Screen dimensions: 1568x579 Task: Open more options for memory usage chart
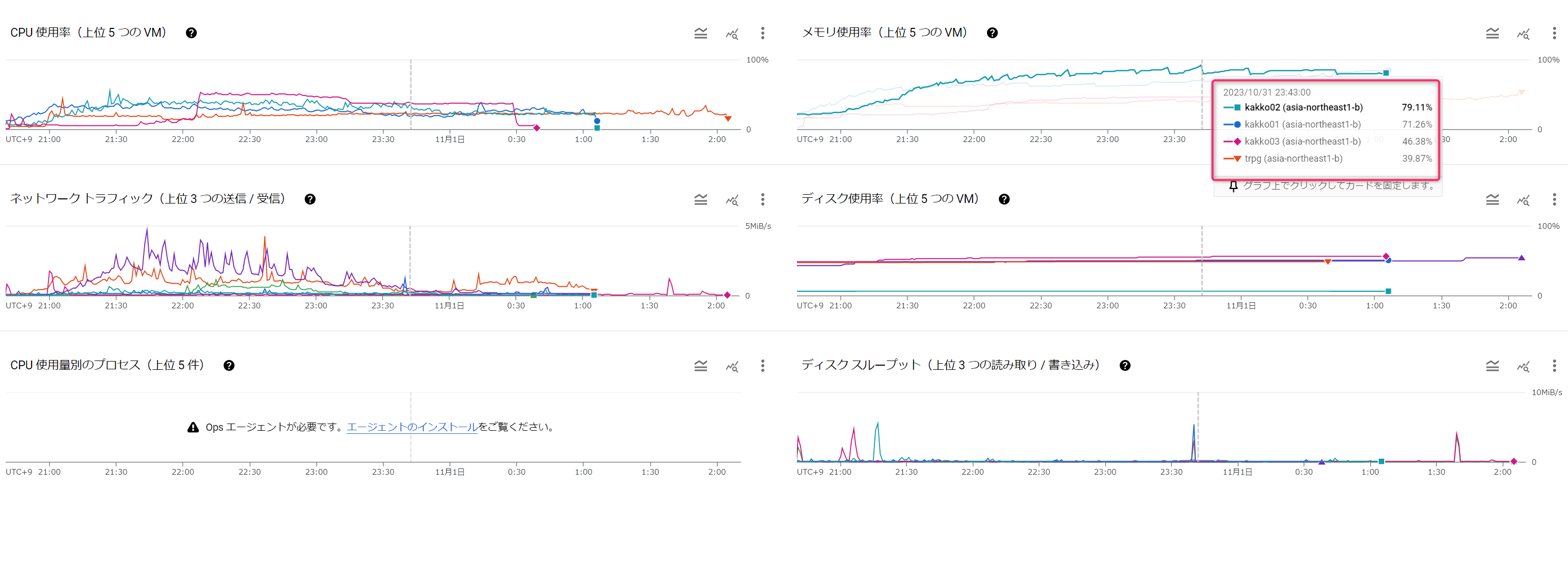click(x=1554, y=33)
